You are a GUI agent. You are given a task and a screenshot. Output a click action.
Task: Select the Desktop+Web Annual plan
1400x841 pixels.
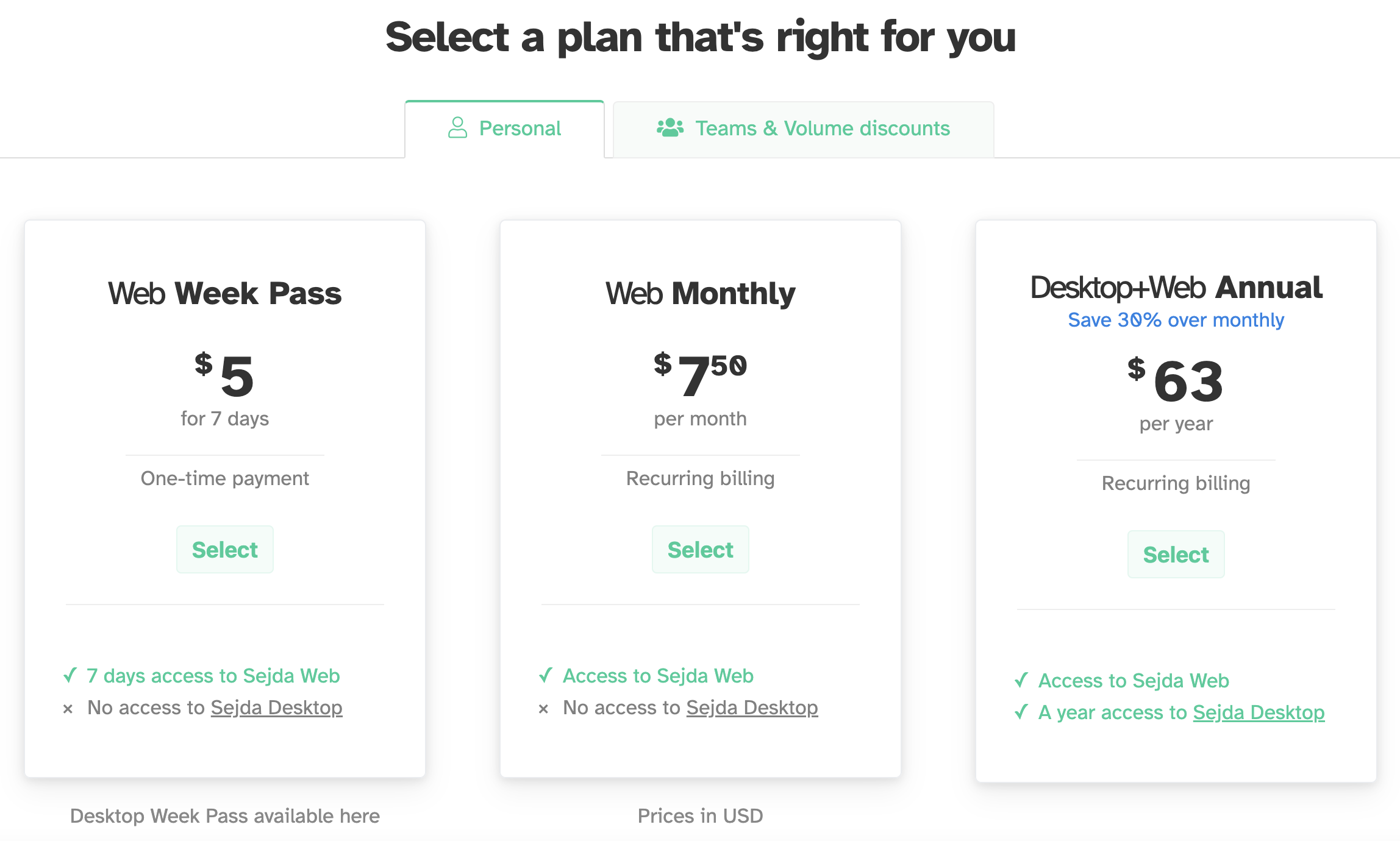click(x=1175, y=554)
